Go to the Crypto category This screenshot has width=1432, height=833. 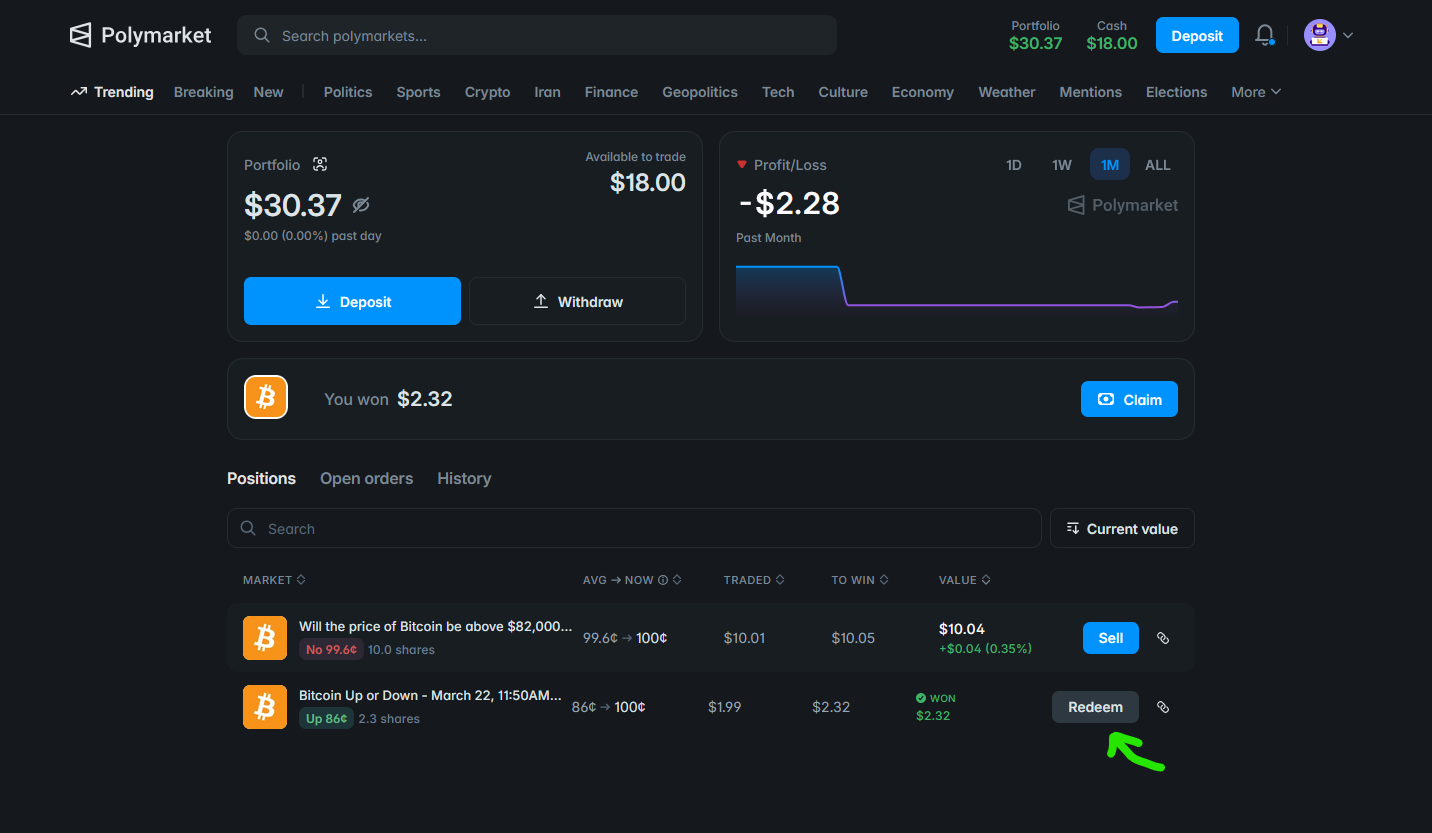tap(487, 92)
